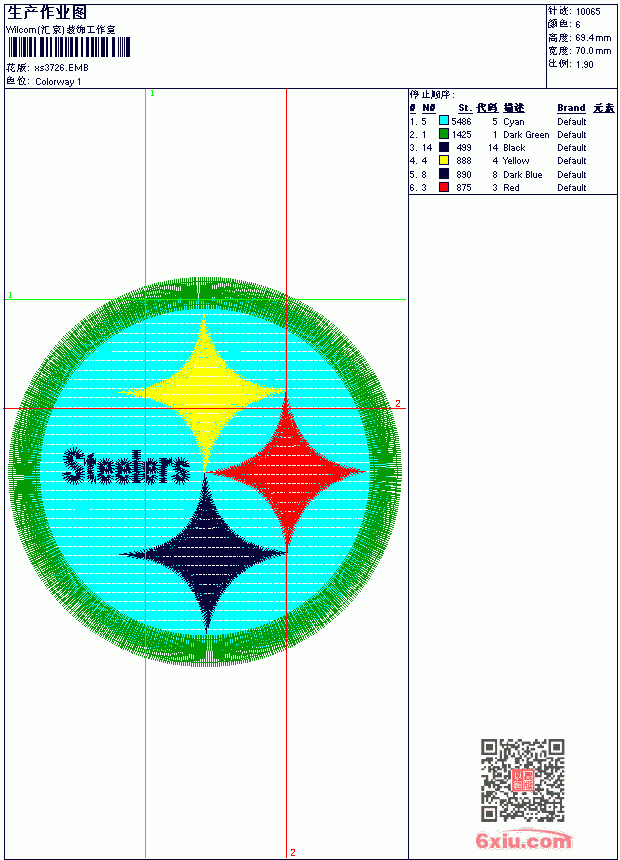This screenshot has height=860, width=620.
Task: Click the stitch value 890
Action: (464, 175)
